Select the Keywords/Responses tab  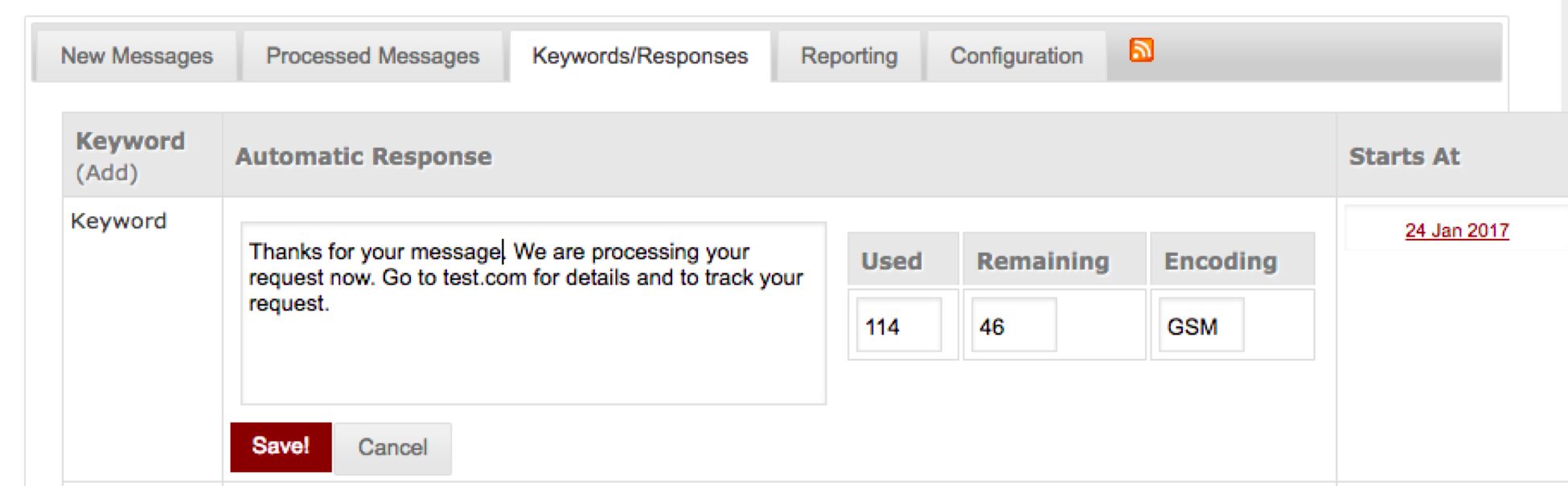(x=640, y=56)
